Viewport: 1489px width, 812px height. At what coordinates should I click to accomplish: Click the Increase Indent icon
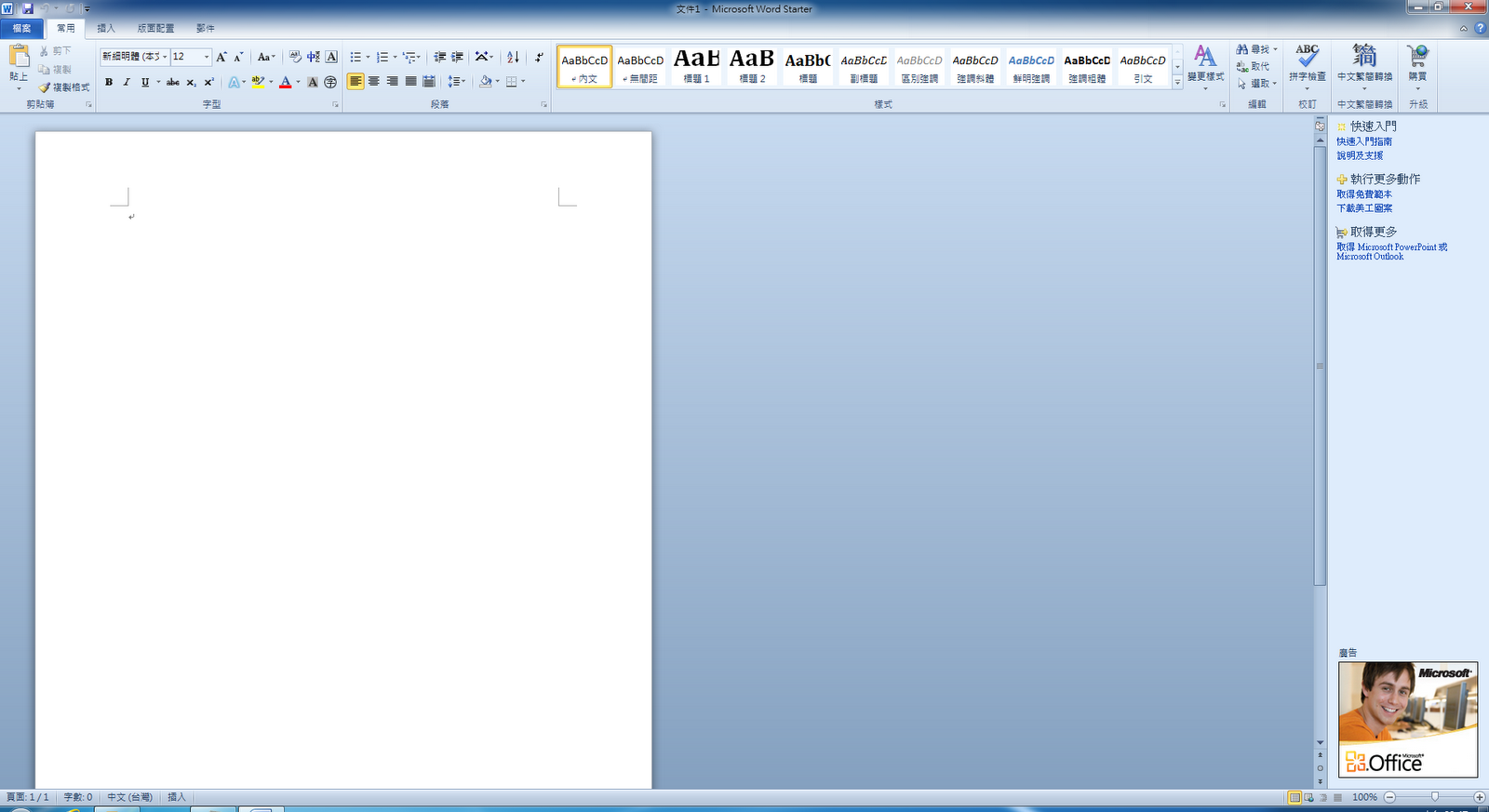(x=457, y=57)
